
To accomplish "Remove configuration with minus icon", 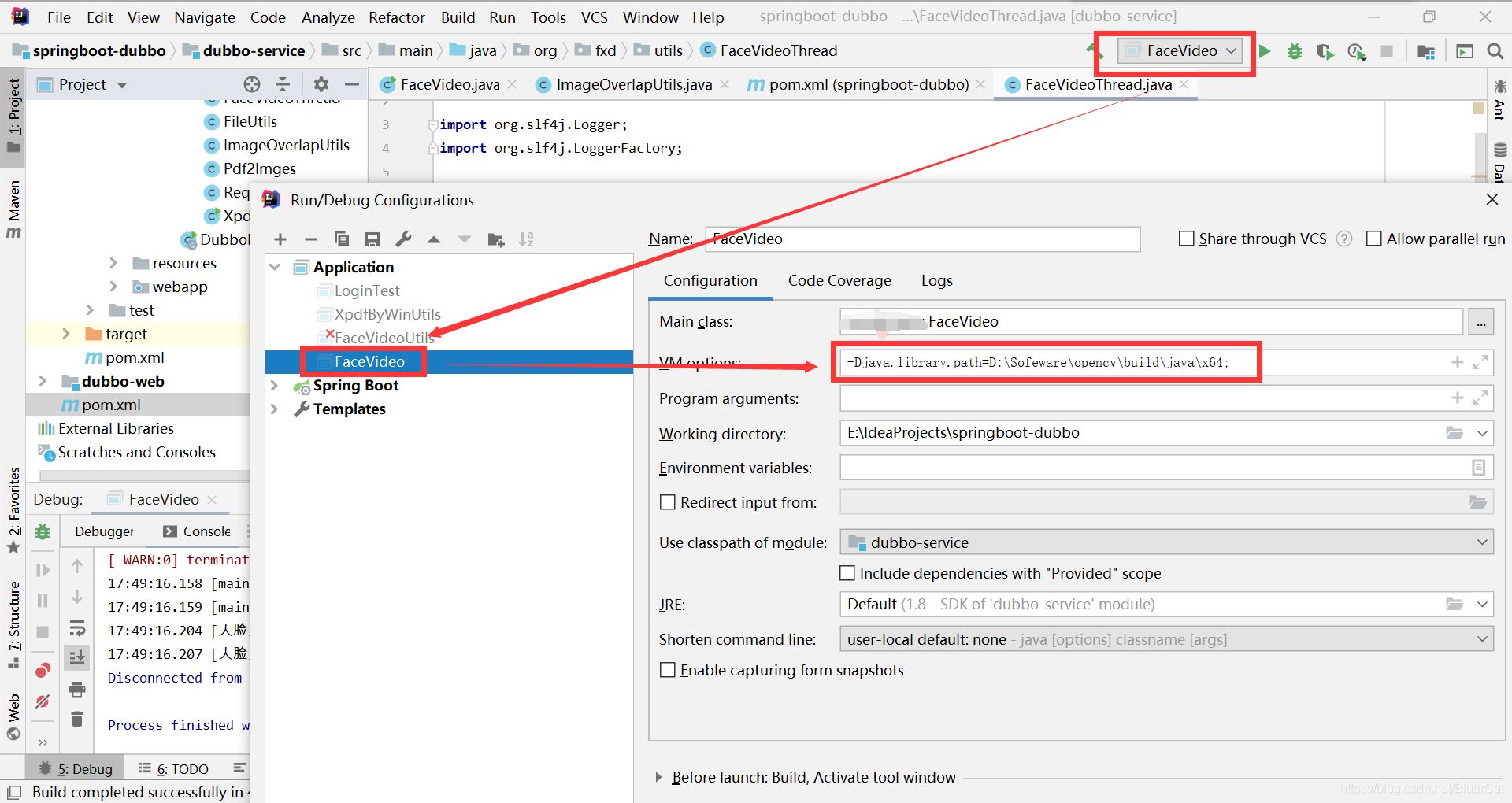I will coord(310,239).
